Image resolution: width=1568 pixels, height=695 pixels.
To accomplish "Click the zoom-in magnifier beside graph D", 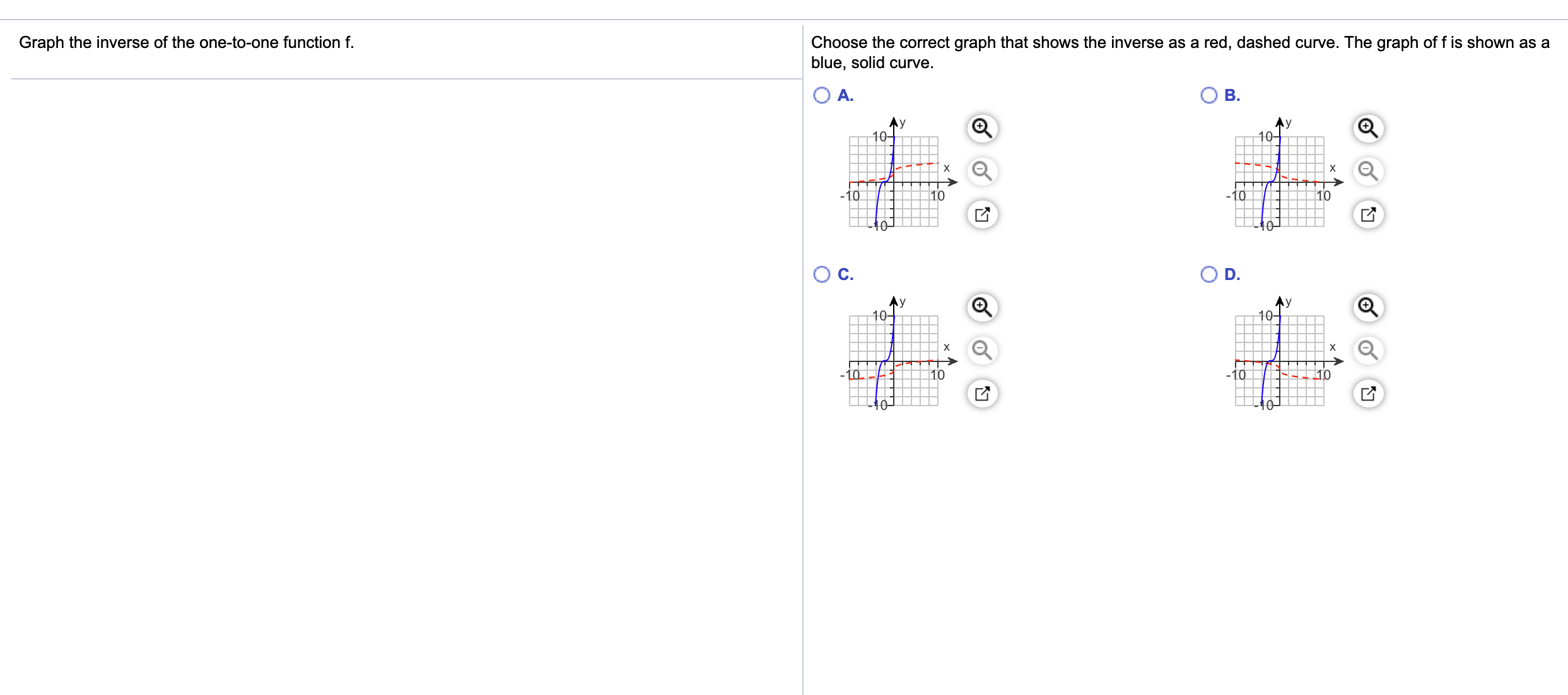I will (1368, 308).
